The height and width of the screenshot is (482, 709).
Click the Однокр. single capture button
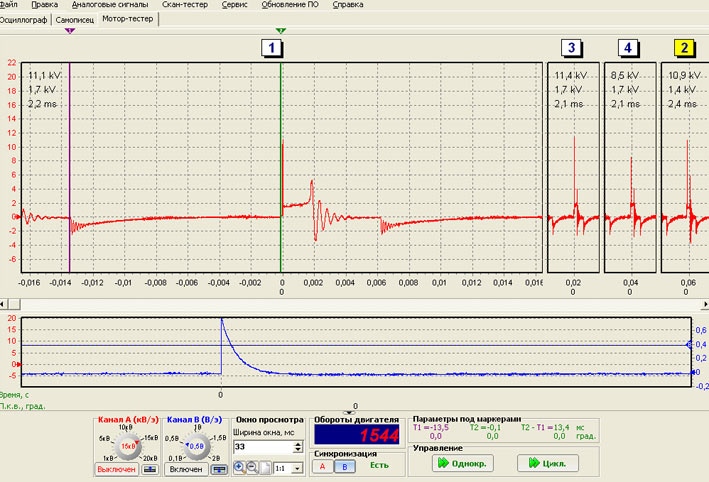click(x=463, y=463)
